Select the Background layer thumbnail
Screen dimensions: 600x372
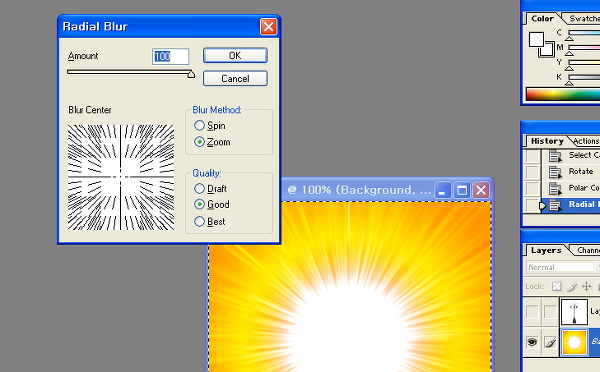coord(574,342)
